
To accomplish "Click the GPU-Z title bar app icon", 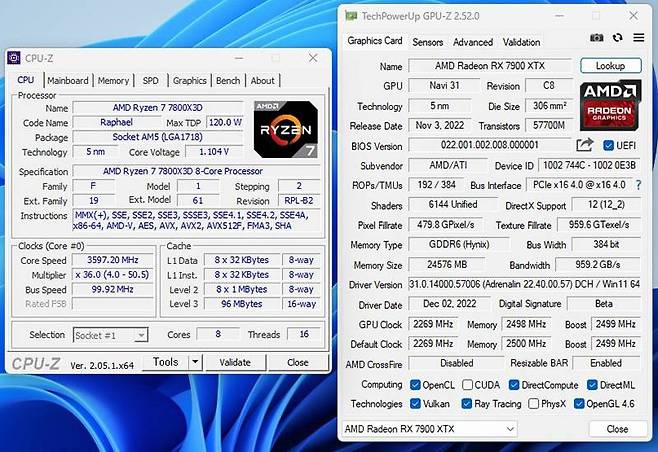I will coord(351,16).
